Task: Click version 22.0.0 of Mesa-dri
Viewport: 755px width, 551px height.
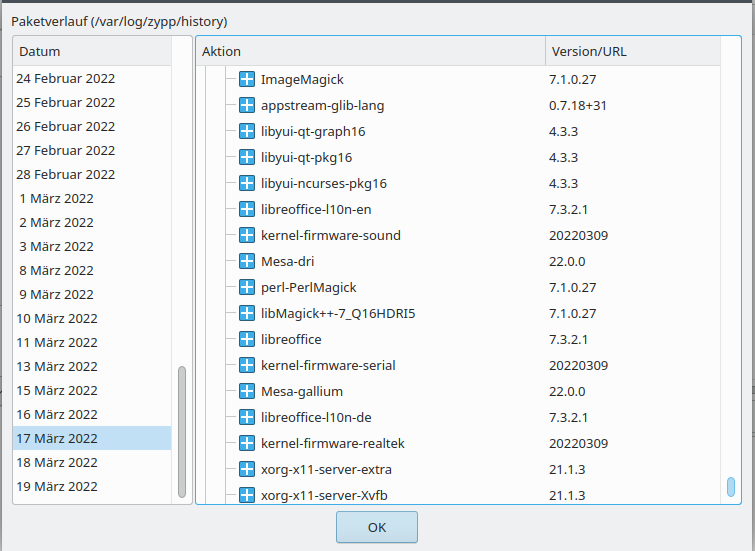Action: click(567, 262)
